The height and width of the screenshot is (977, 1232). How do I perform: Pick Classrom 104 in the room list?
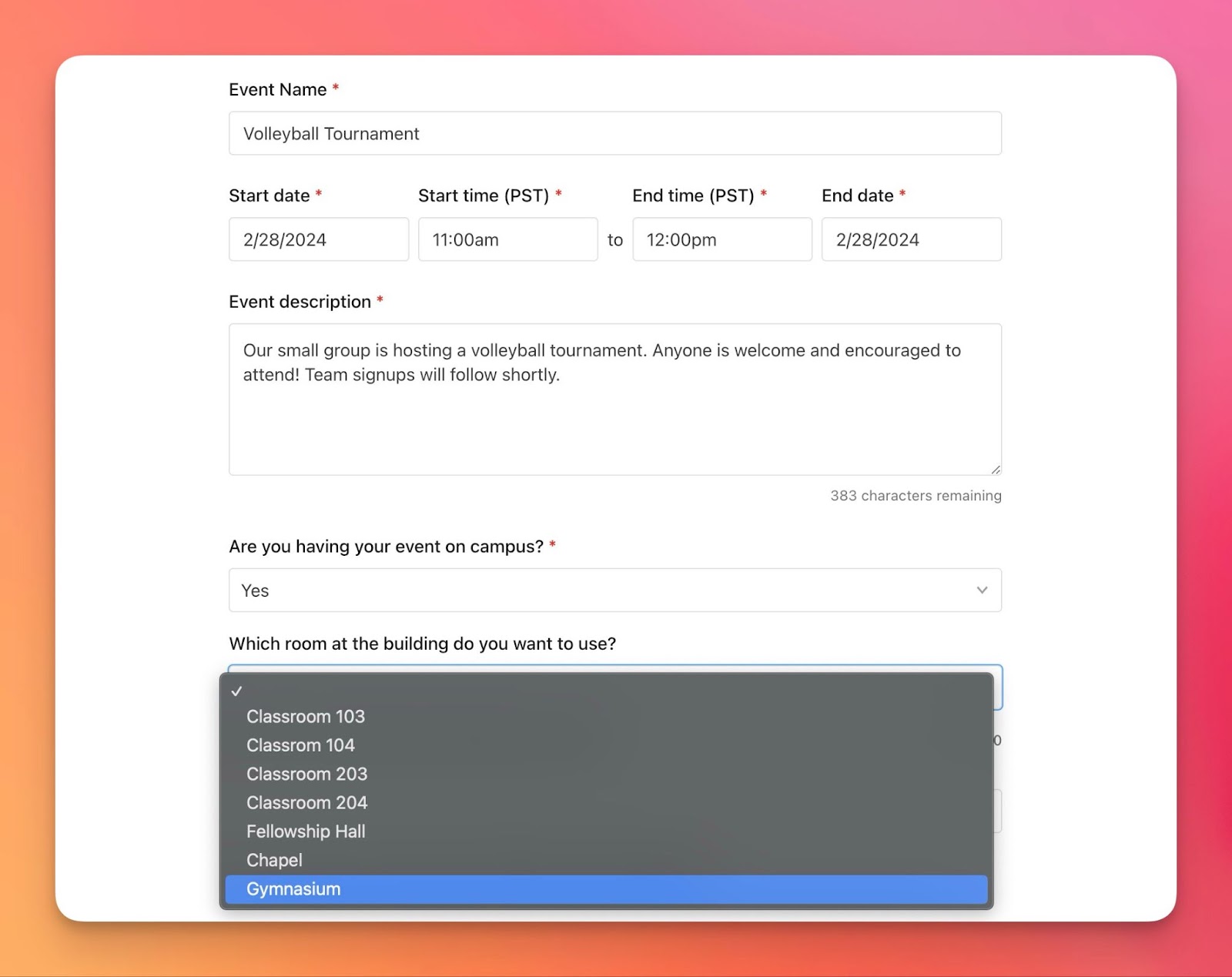click(x=300, y=745)
